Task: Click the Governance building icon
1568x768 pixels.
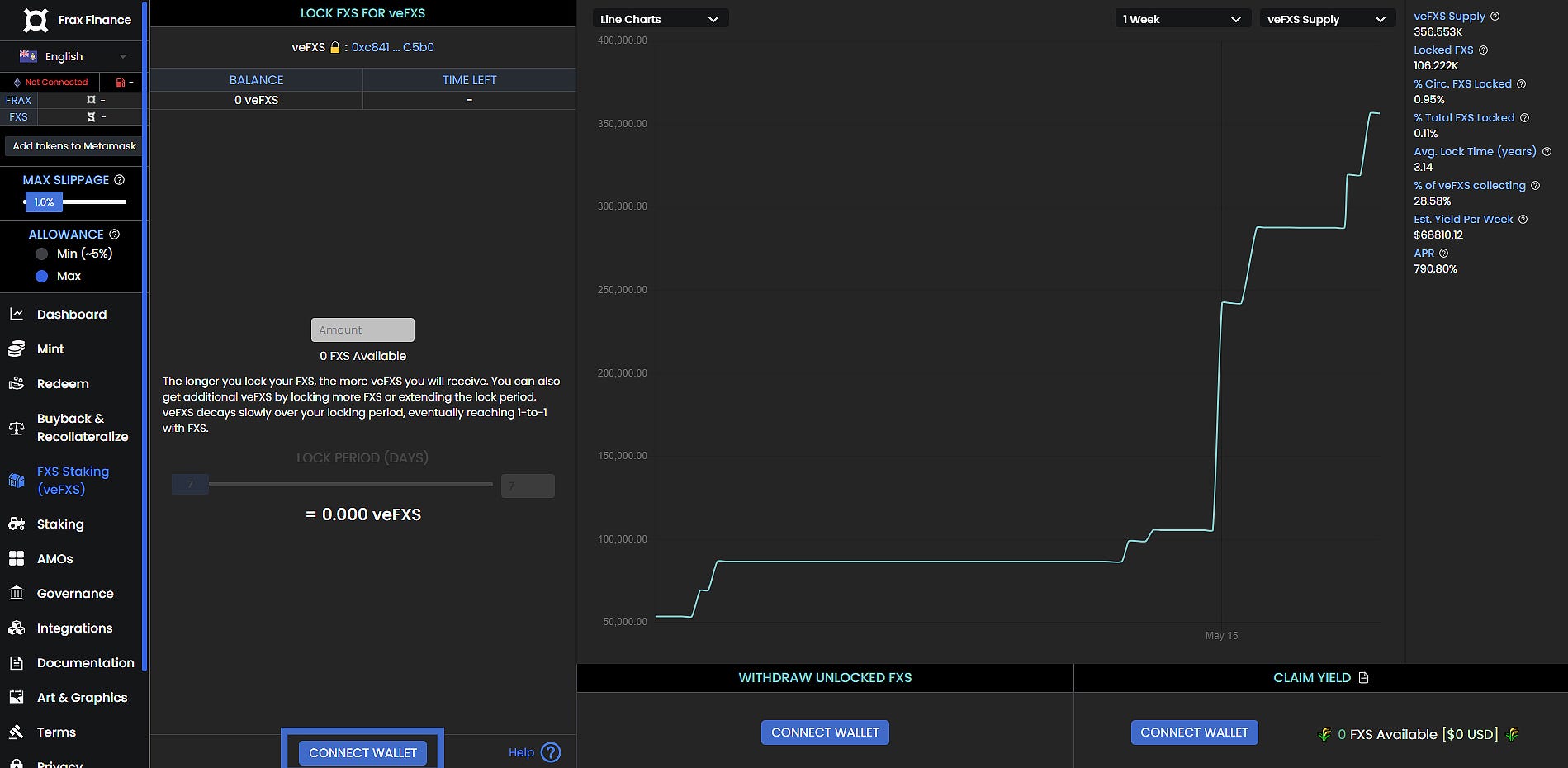Action: [17, 593]
